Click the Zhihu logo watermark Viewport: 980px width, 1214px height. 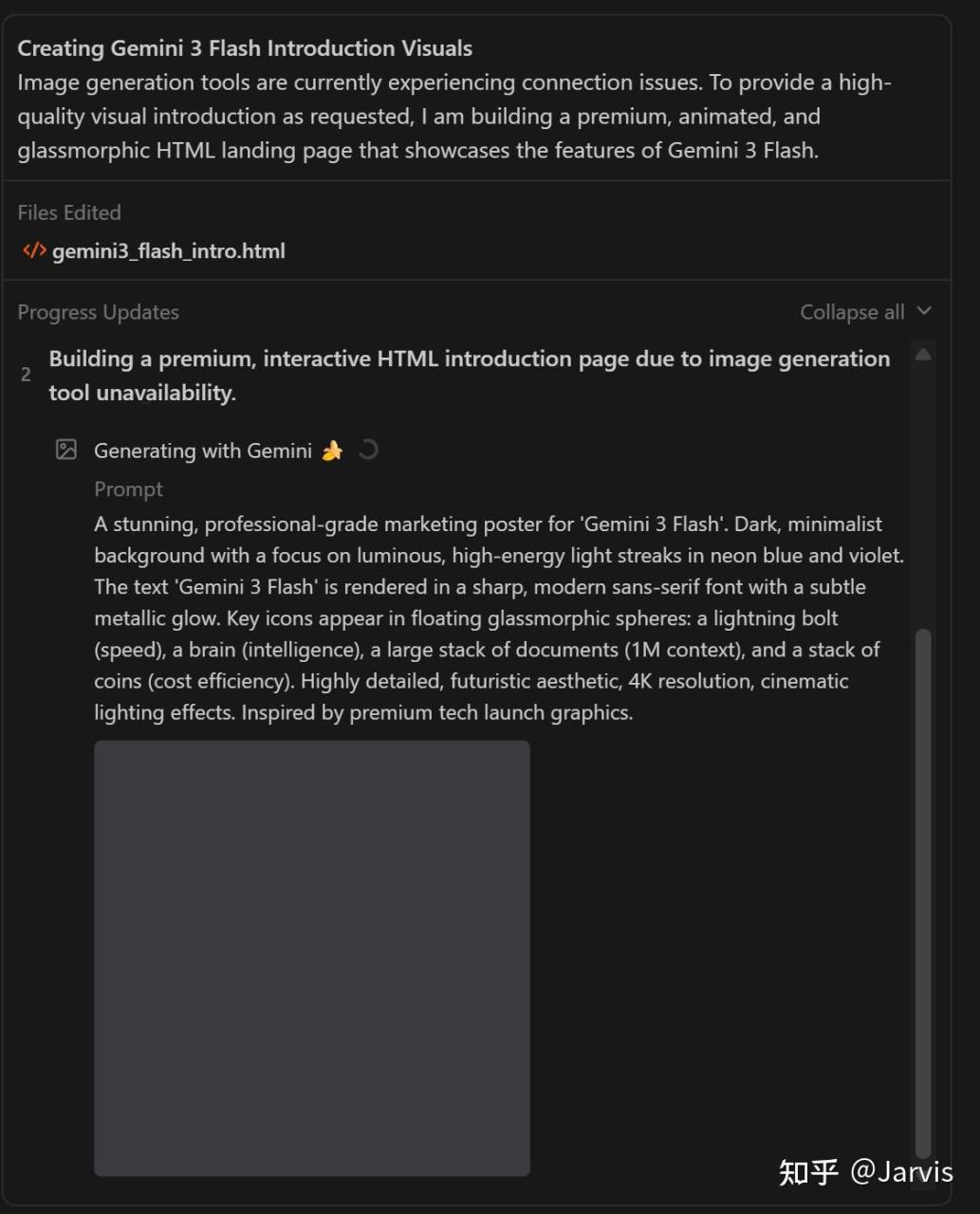808,1172
